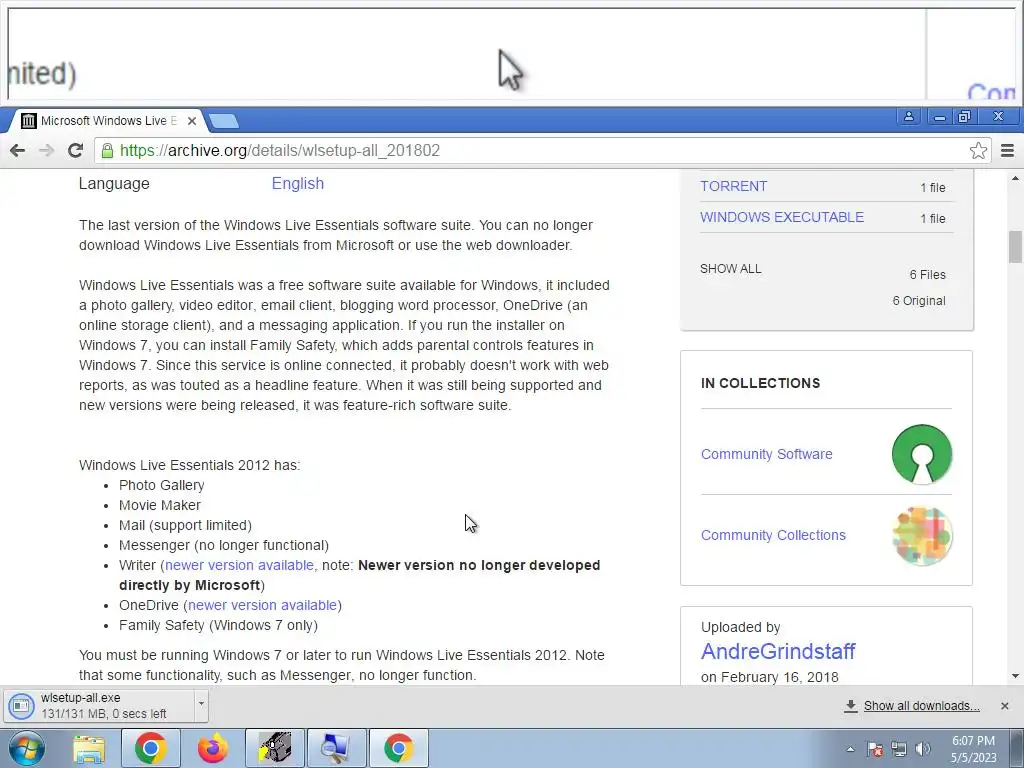Click the network status tray icon
This screenshot has width=1024, height=768.
point(899,749)
